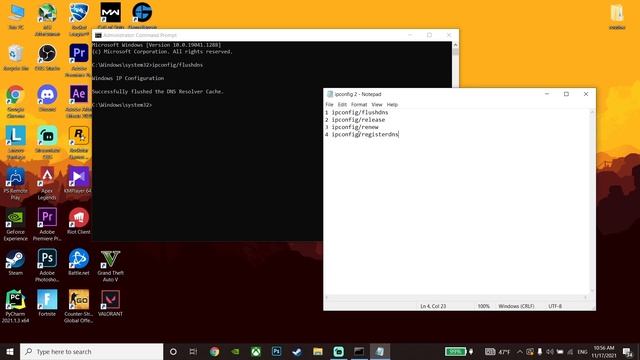Image resolution: width=640 pixels, height=360 pixels.
Task: Launch Counter-Strike Global Offensive shortcut
Action: pos(79,306)
